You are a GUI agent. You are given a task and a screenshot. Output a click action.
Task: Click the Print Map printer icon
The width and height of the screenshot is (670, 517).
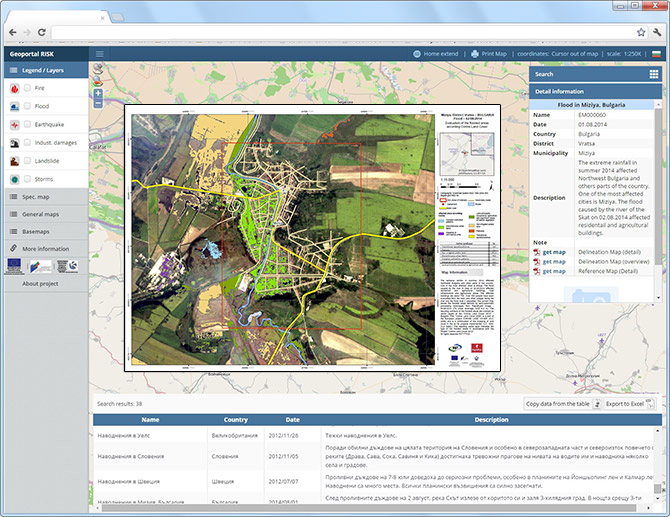475,54
